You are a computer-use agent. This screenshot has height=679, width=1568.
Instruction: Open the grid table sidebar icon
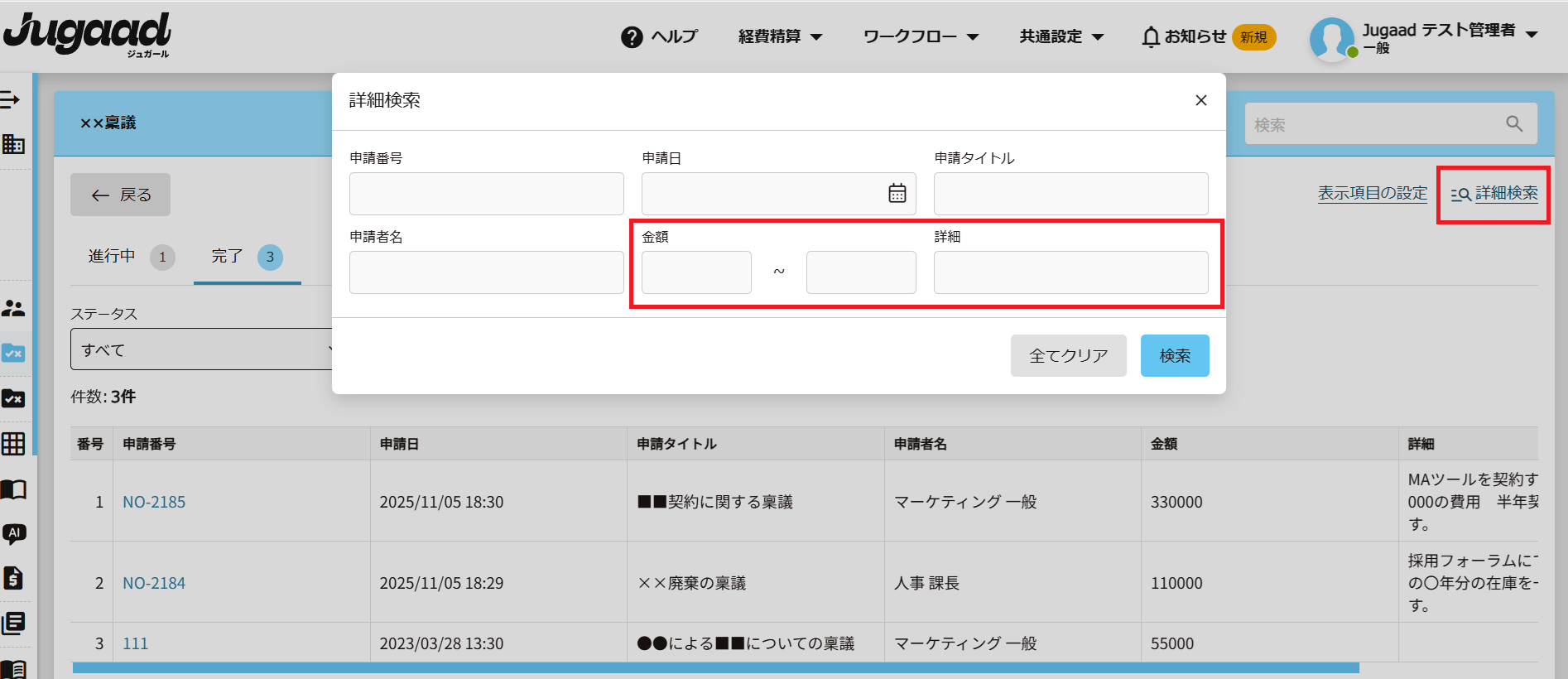pyautogui.click(x=13, y=444)
